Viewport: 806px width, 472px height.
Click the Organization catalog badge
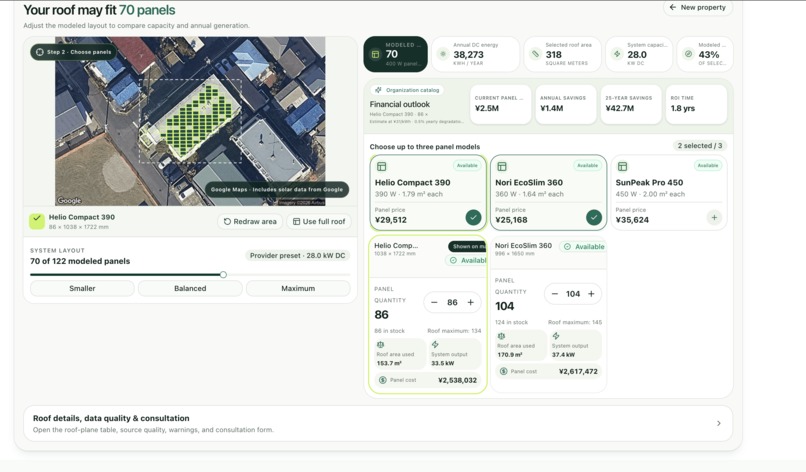[x=407, y=90]
